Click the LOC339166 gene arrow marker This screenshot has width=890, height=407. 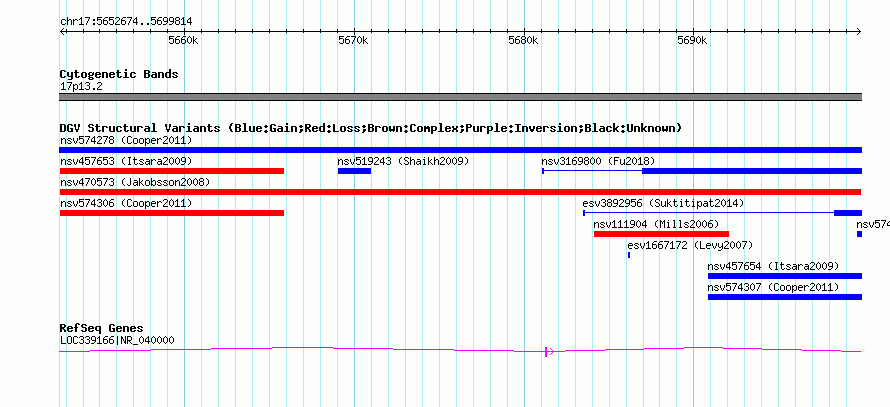pos(548,352)
